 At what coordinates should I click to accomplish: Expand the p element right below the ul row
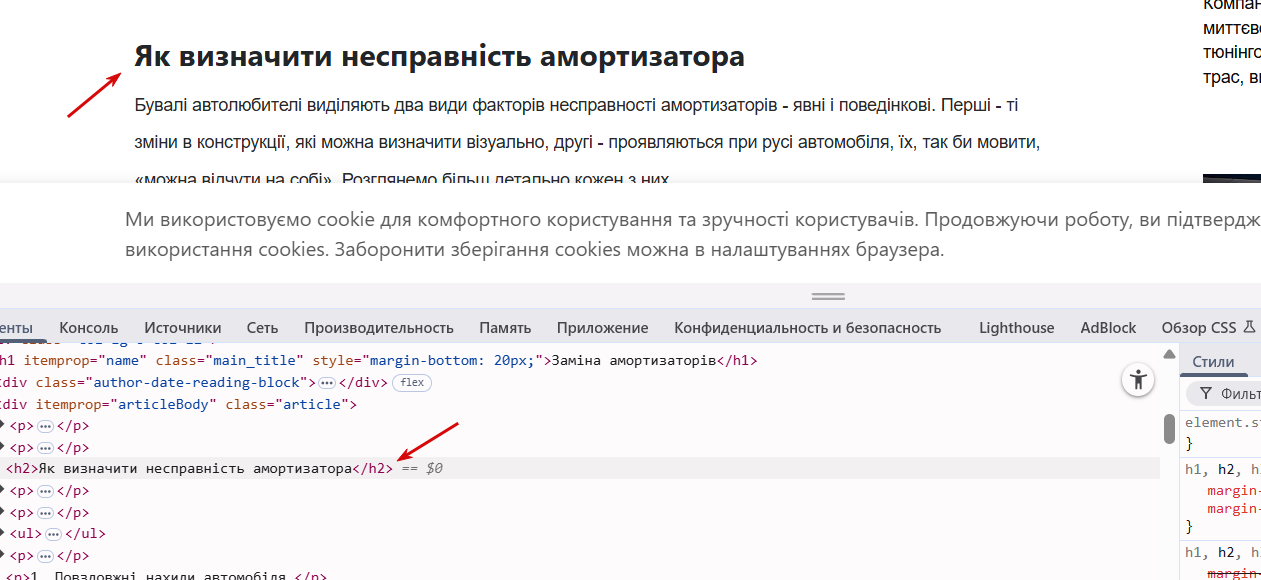pos(3,556)
